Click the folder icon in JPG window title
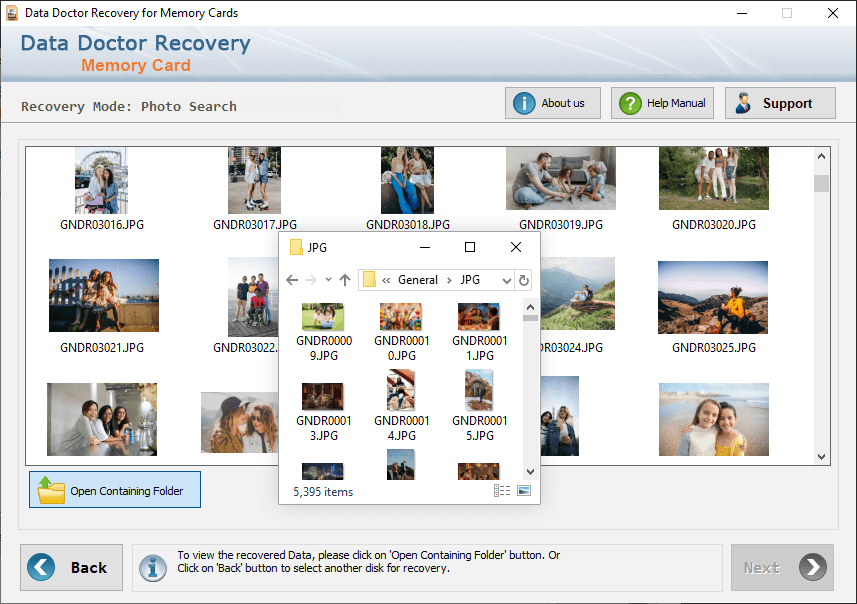Image resolution: width=857 pixels, height=604 pixels. (296, 248)
